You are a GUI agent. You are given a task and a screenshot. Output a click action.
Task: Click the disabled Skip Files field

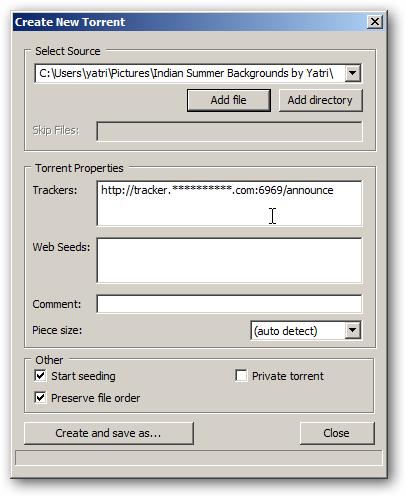(229, 131)
